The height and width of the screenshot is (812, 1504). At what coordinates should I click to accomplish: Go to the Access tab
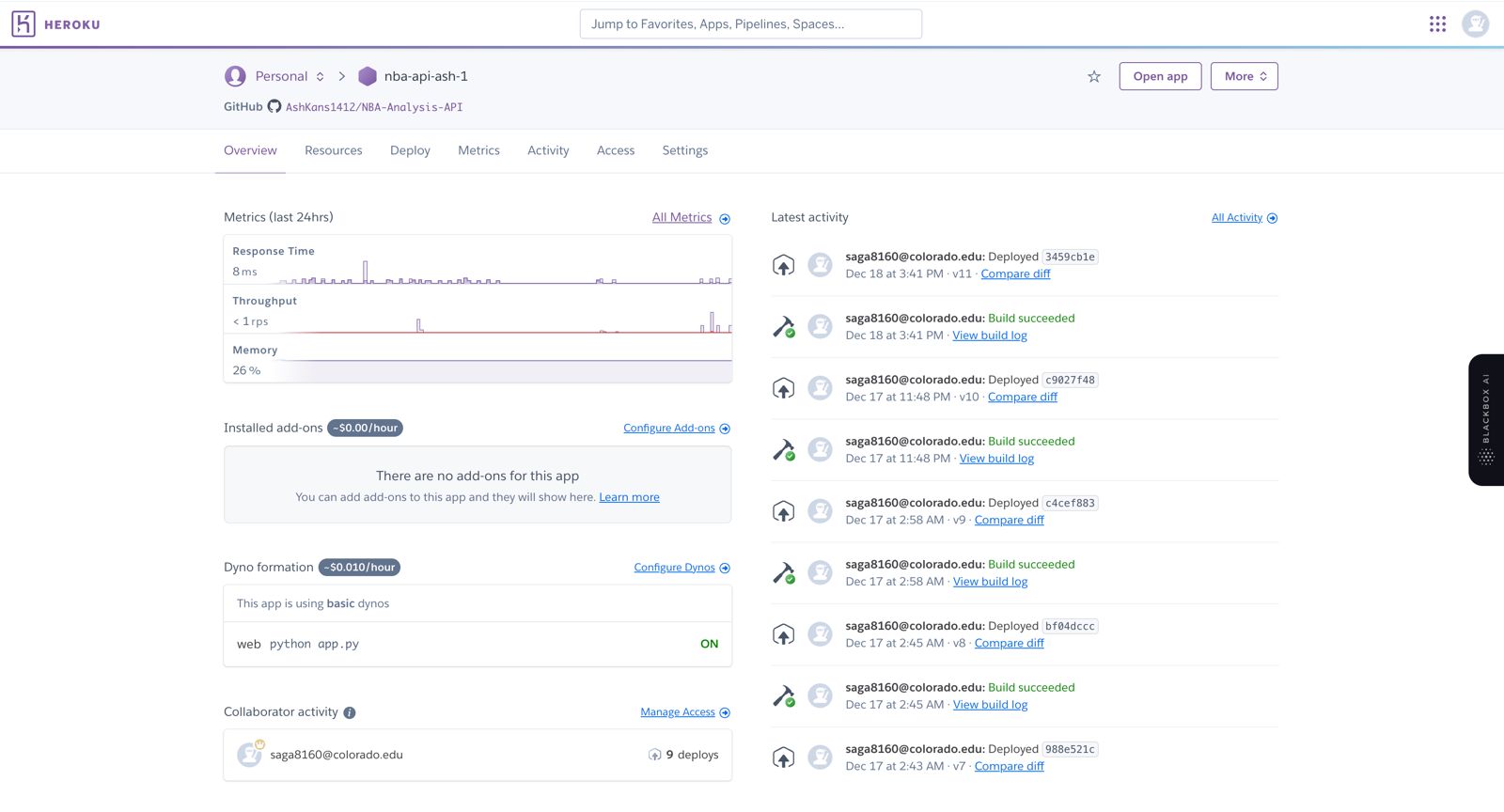click(616, 150)
